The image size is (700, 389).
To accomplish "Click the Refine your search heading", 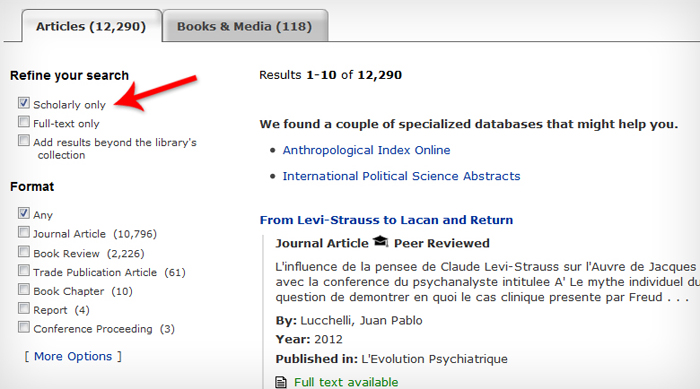I will point(69,75).
